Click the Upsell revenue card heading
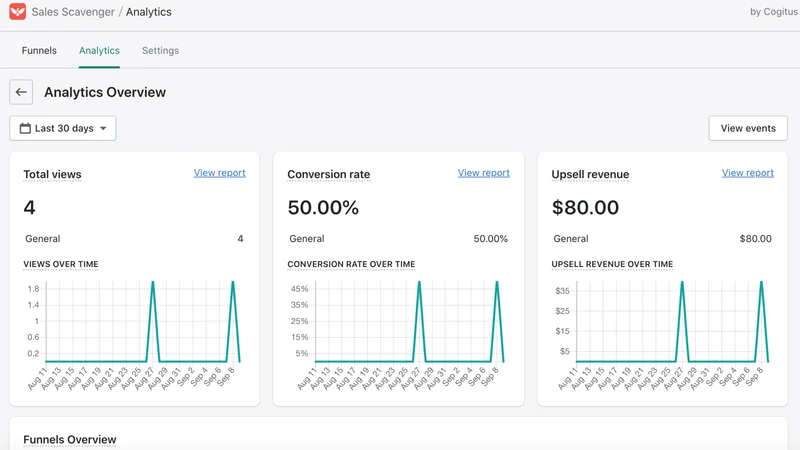Image resolution: width=800 pixels, height=450 pixels. (x=590, y=174)
